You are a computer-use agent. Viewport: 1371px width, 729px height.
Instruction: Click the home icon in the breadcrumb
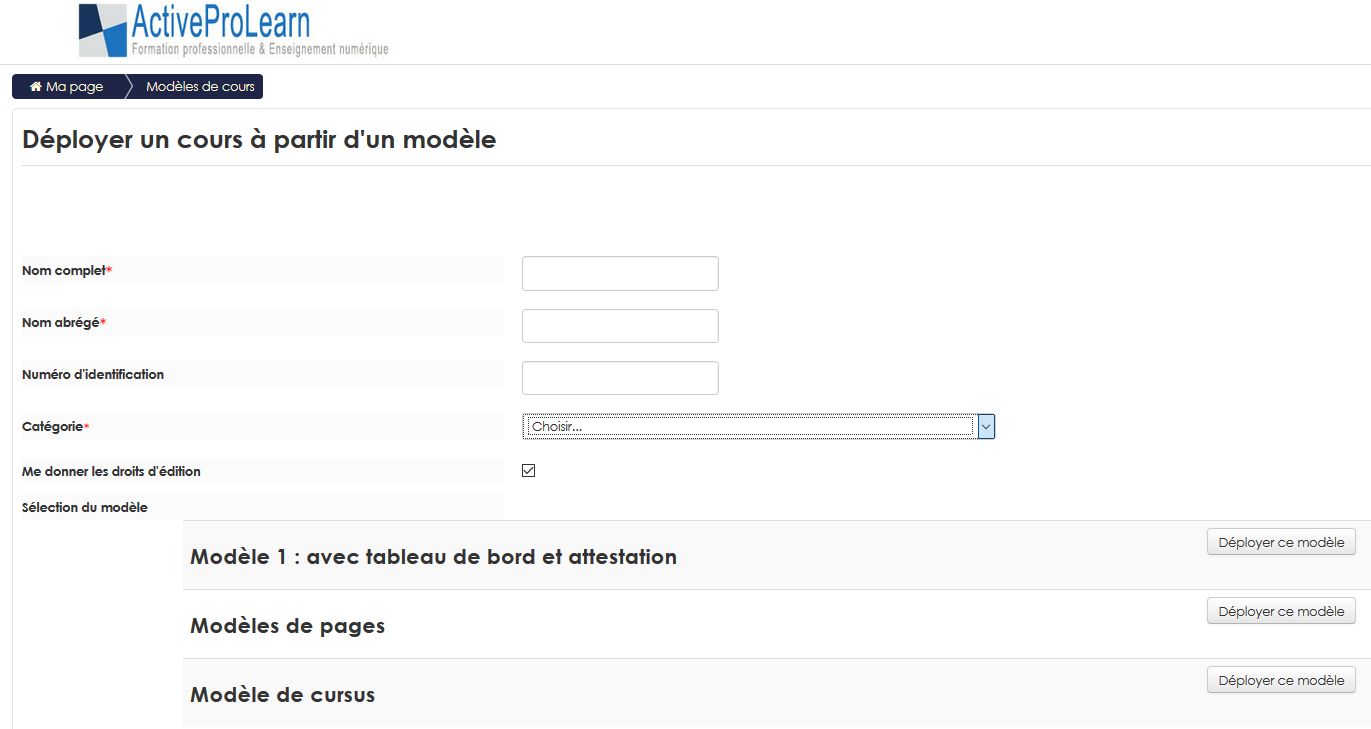pos(36,87)
